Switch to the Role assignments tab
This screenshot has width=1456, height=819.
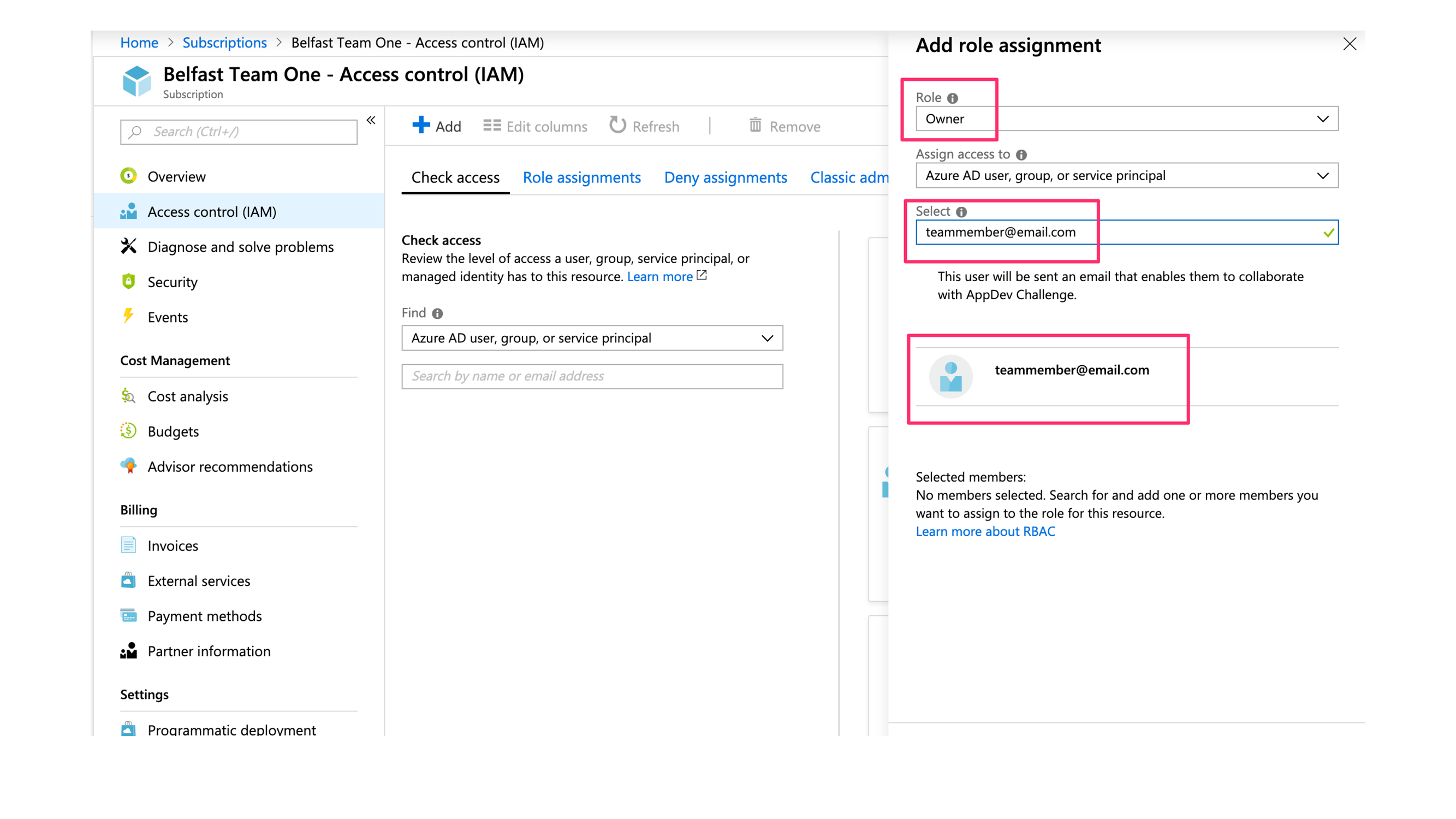(x=581, y=177)
